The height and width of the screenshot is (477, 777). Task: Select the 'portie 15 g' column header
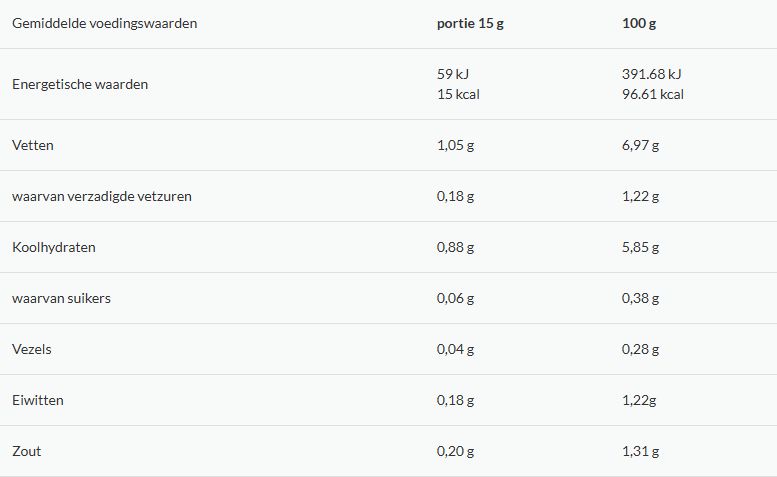[470, 24]
